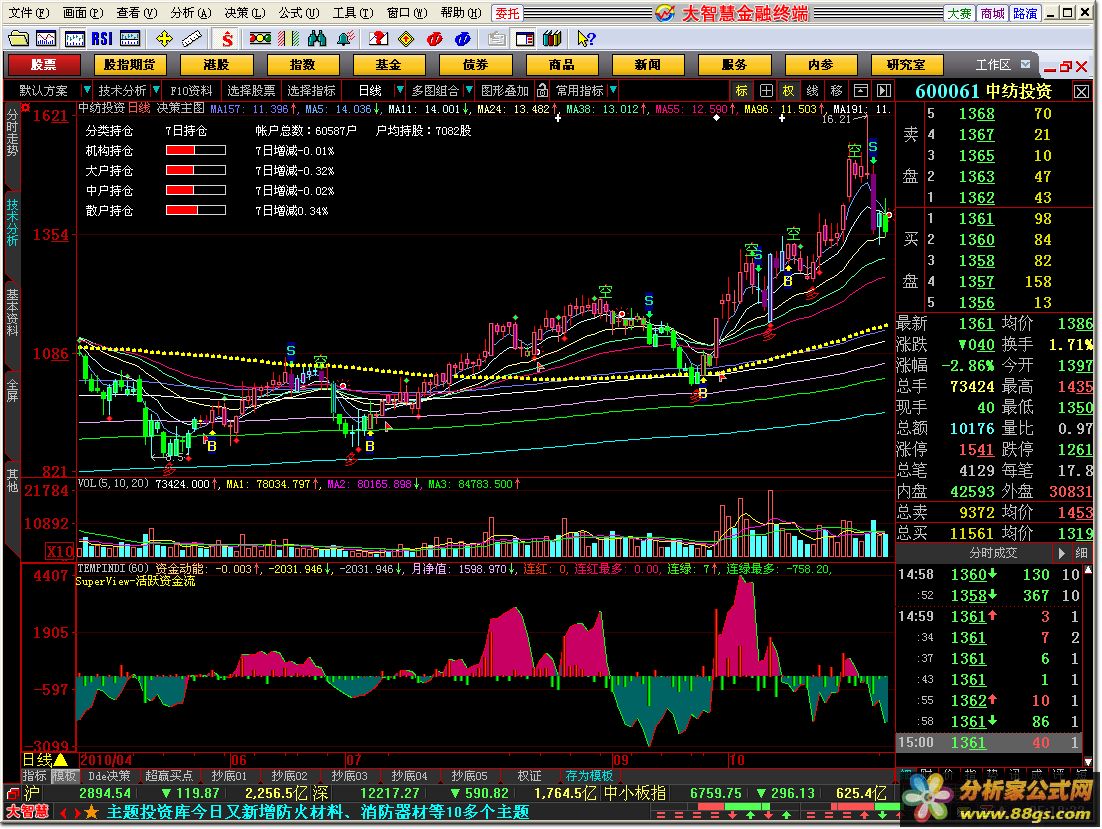1102x829 pixels.
Task: Select the 超赢买点 template tab
Action: [169, 776]
